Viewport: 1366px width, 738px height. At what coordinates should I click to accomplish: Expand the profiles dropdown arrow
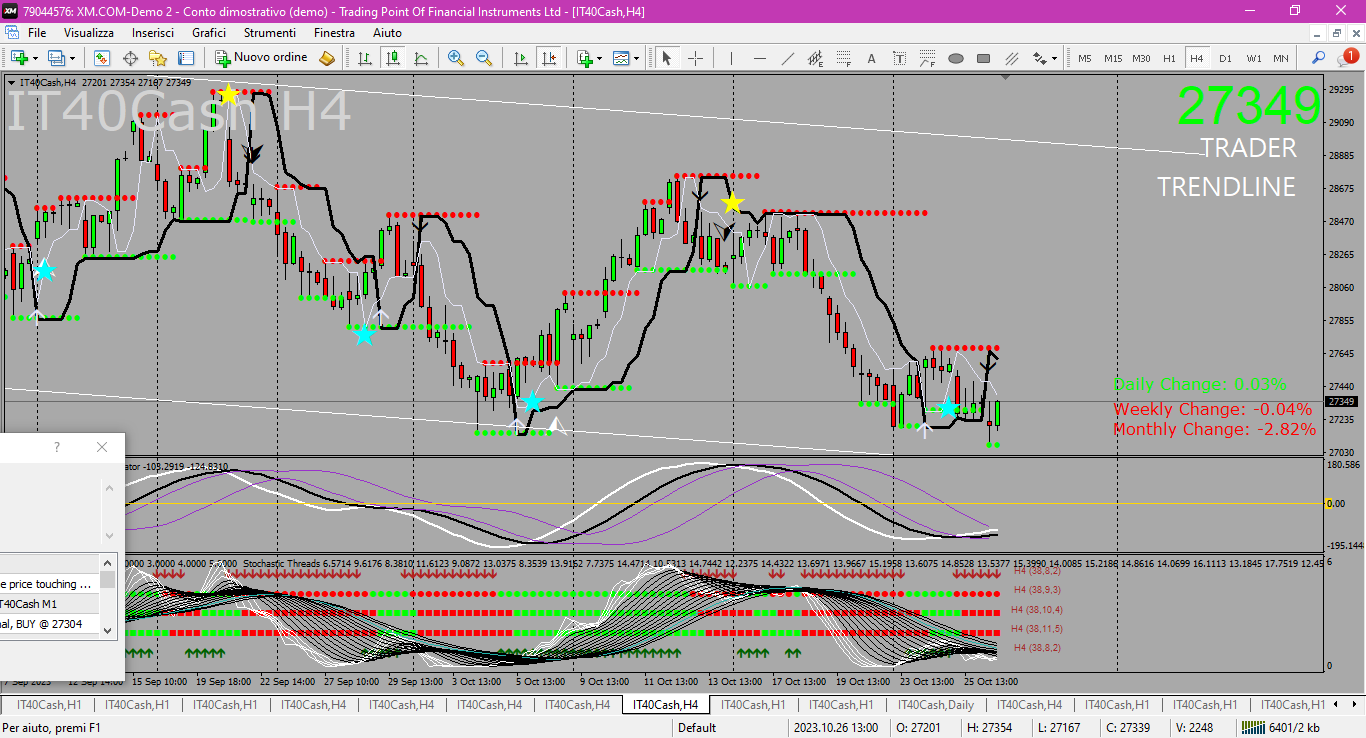pyautogui.click(x=72, y=58)
